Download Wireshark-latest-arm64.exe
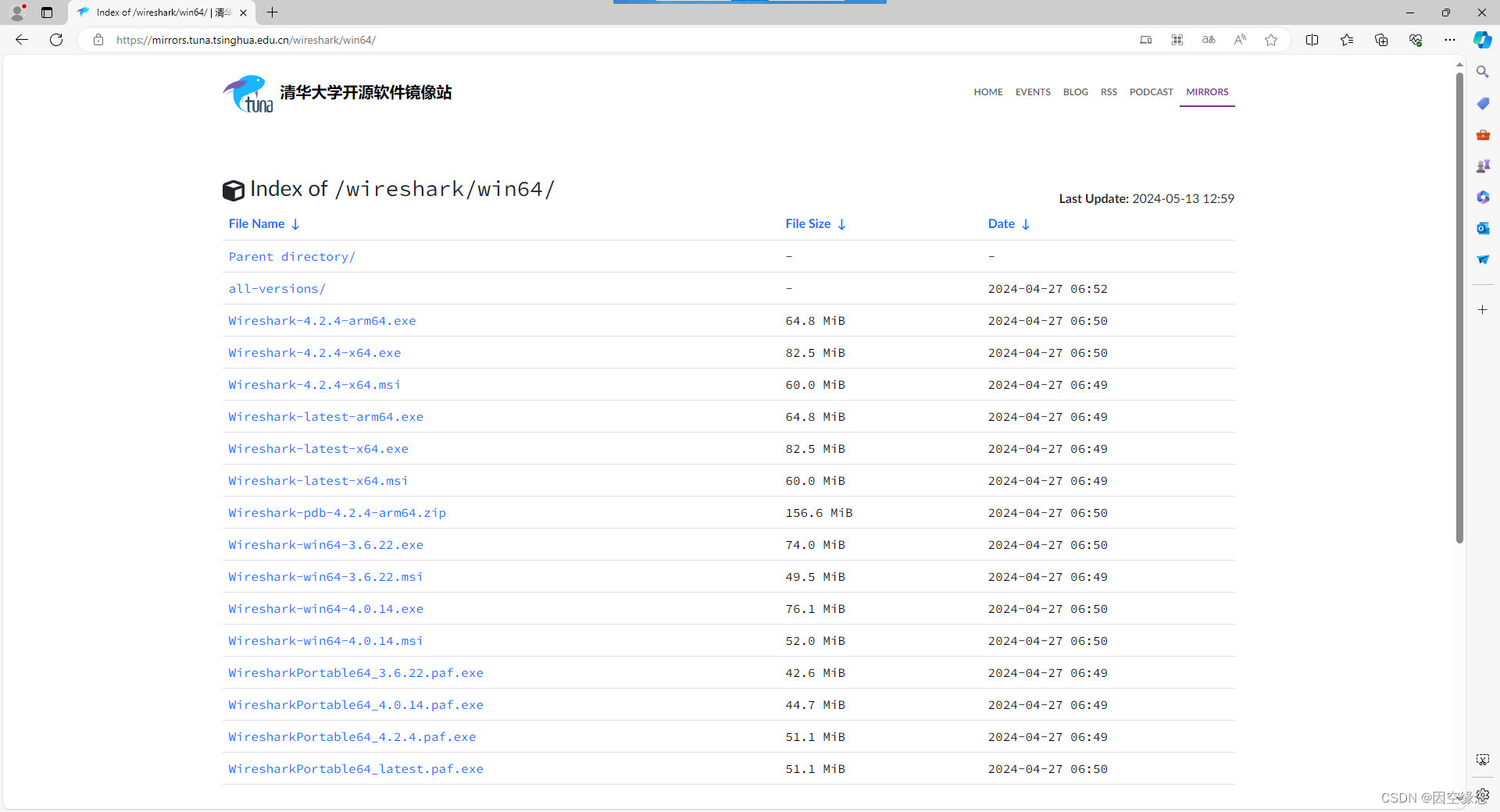The height and width of the screenshot is (812, 1500). 326,417
